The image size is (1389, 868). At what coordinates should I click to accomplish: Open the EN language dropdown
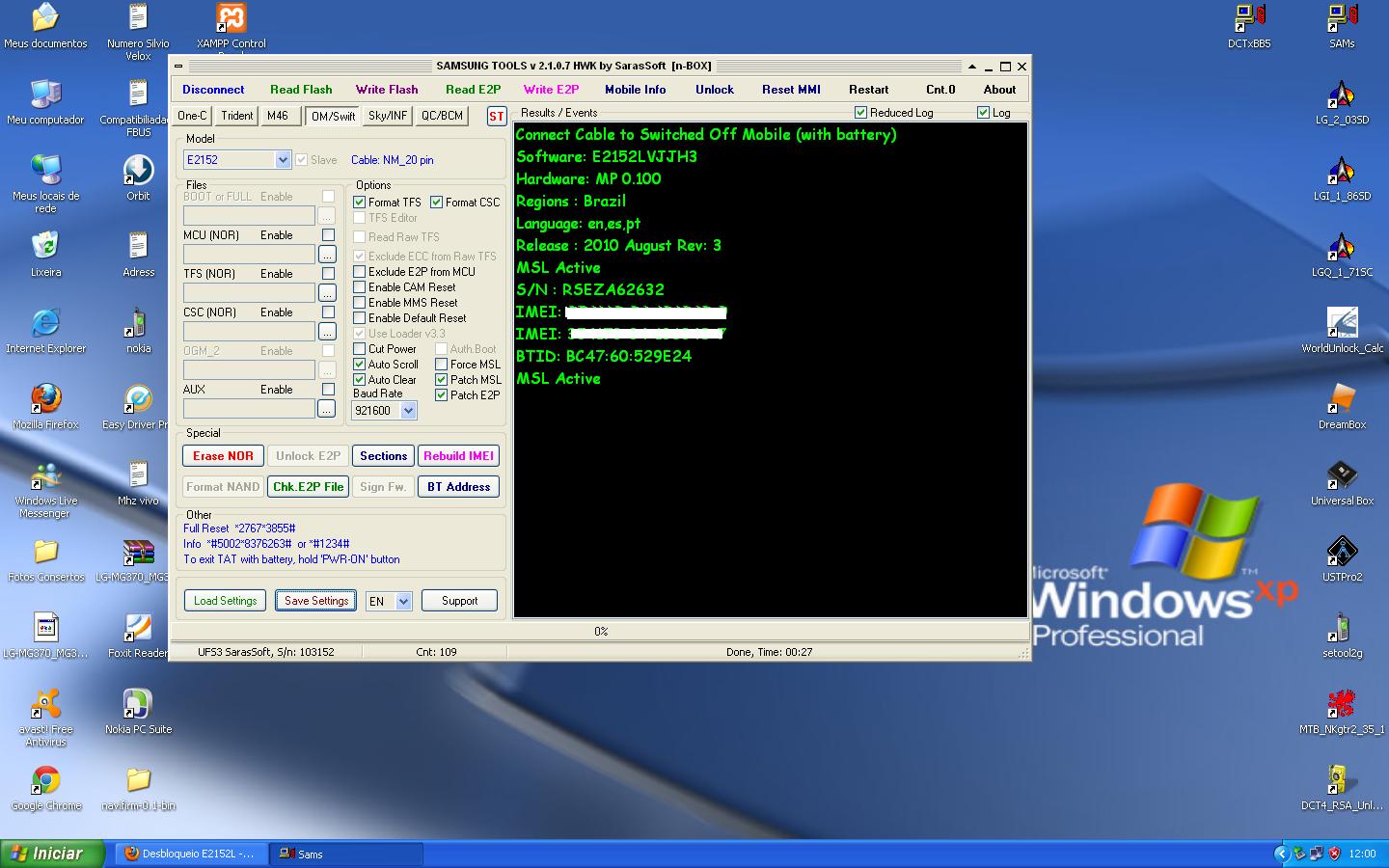coord(404,601)
